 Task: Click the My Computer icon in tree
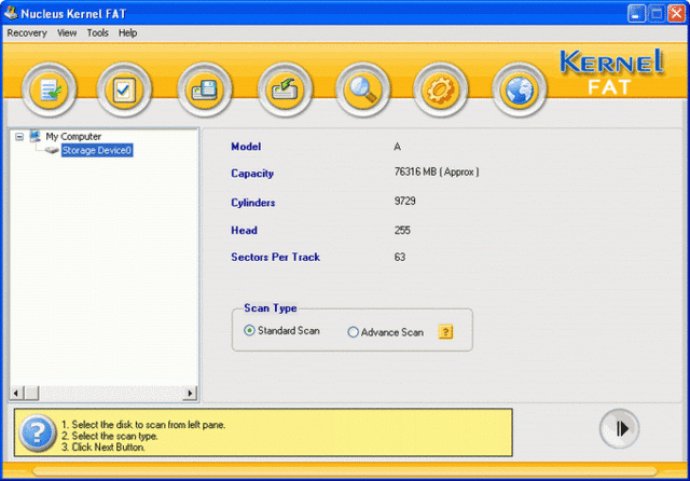click(x=35, y=136)
